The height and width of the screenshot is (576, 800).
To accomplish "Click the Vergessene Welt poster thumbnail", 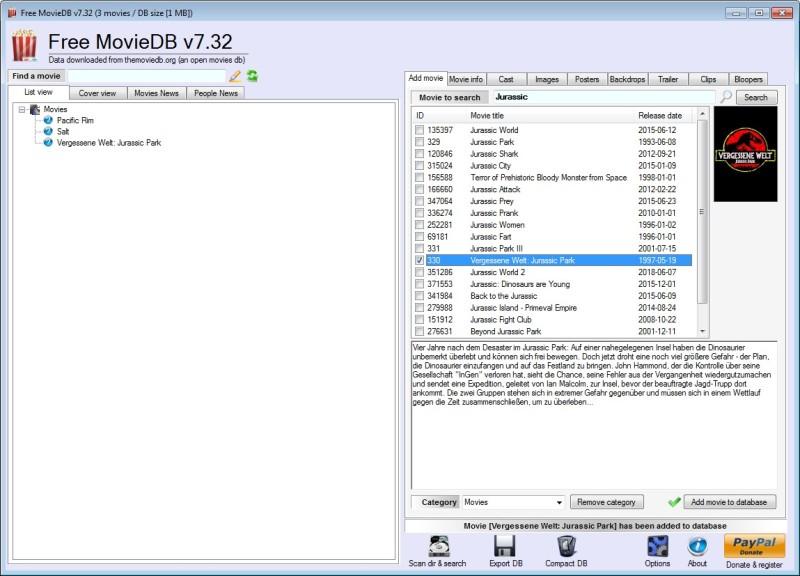I will pos(745,154).
